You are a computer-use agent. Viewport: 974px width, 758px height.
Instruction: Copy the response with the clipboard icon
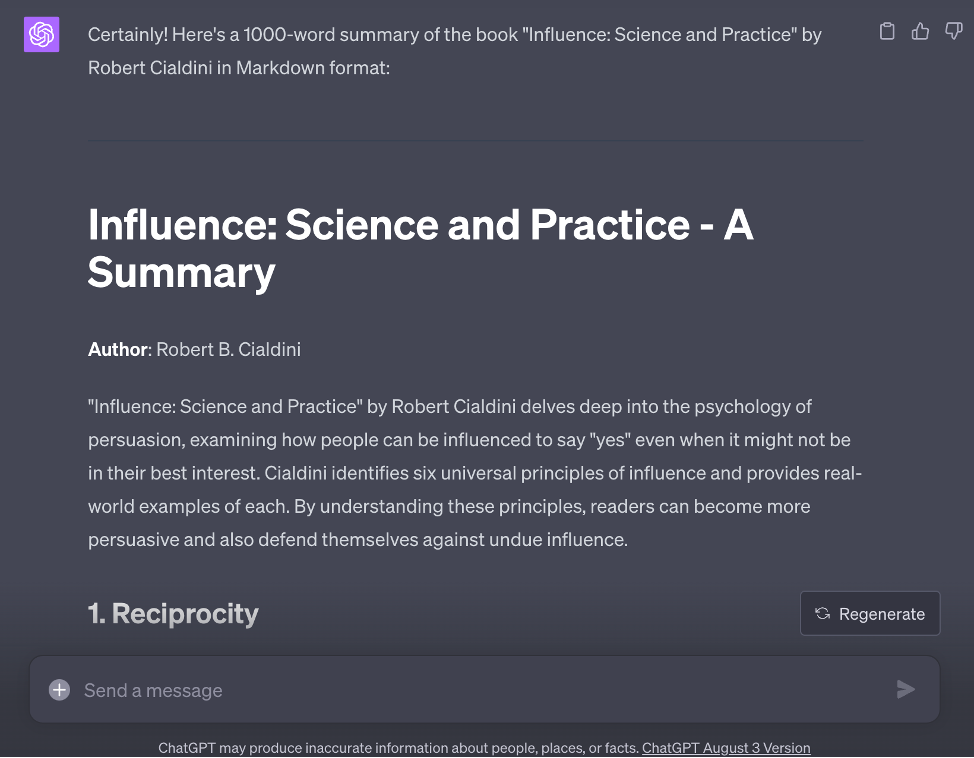887,32
